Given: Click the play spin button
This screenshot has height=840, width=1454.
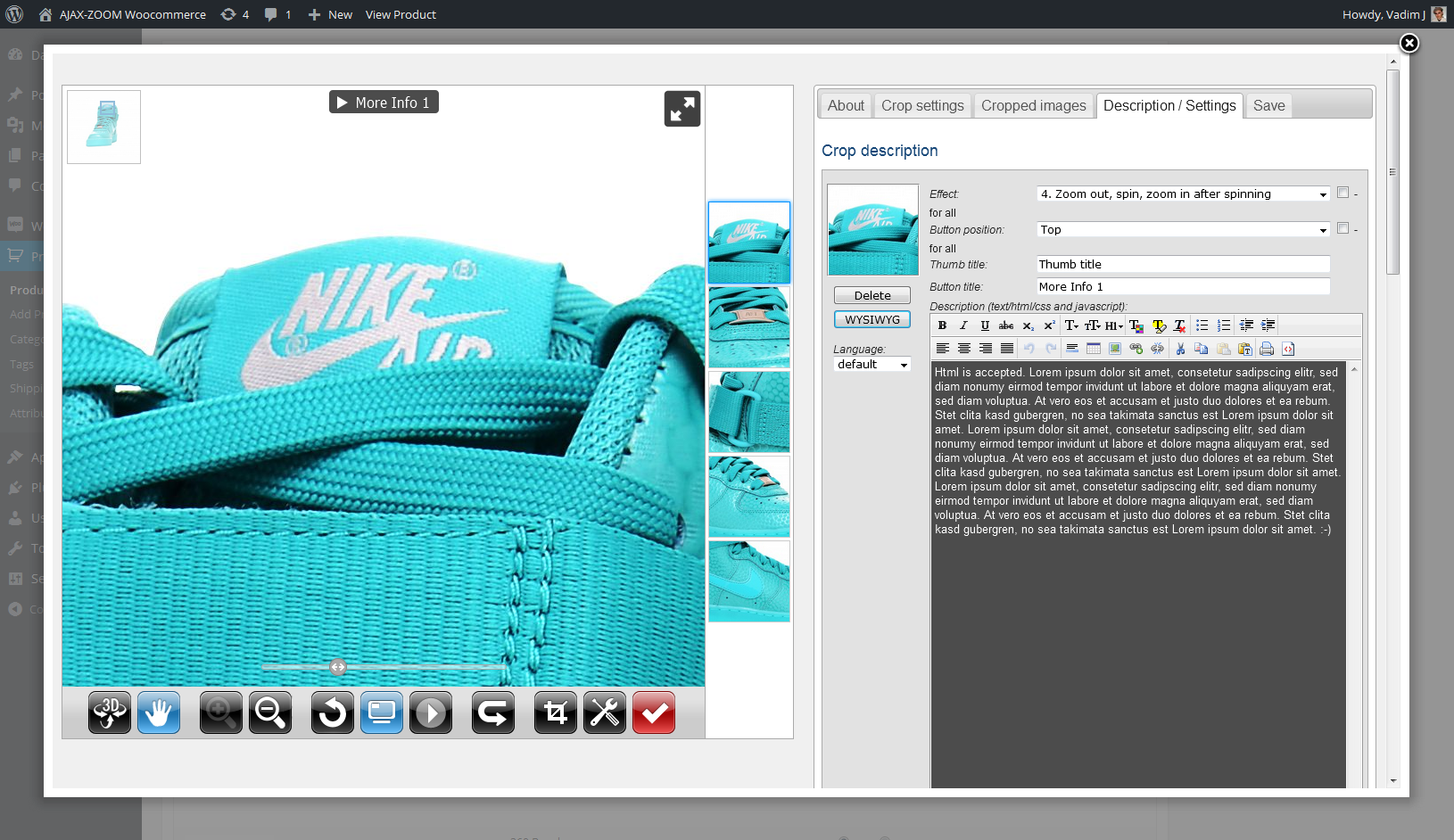Looking at the screenshot, I should tap(431, 712).
